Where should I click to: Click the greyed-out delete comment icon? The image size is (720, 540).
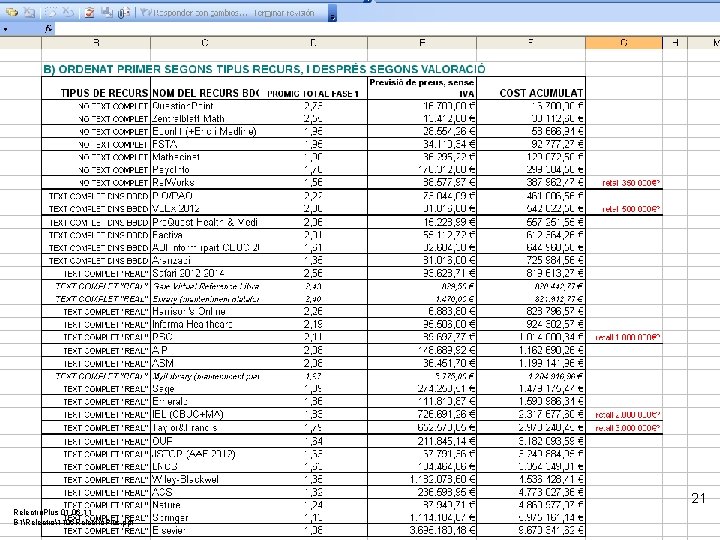(68, 12)
